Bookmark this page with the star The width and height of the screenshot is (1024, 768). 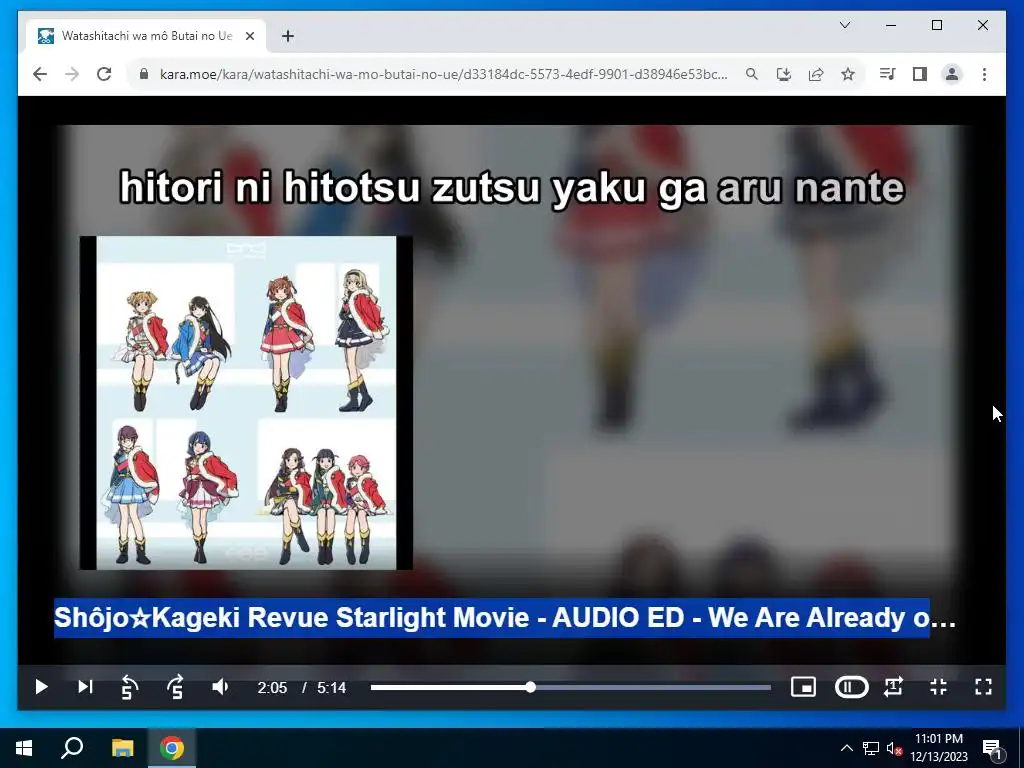click(848, 74)
